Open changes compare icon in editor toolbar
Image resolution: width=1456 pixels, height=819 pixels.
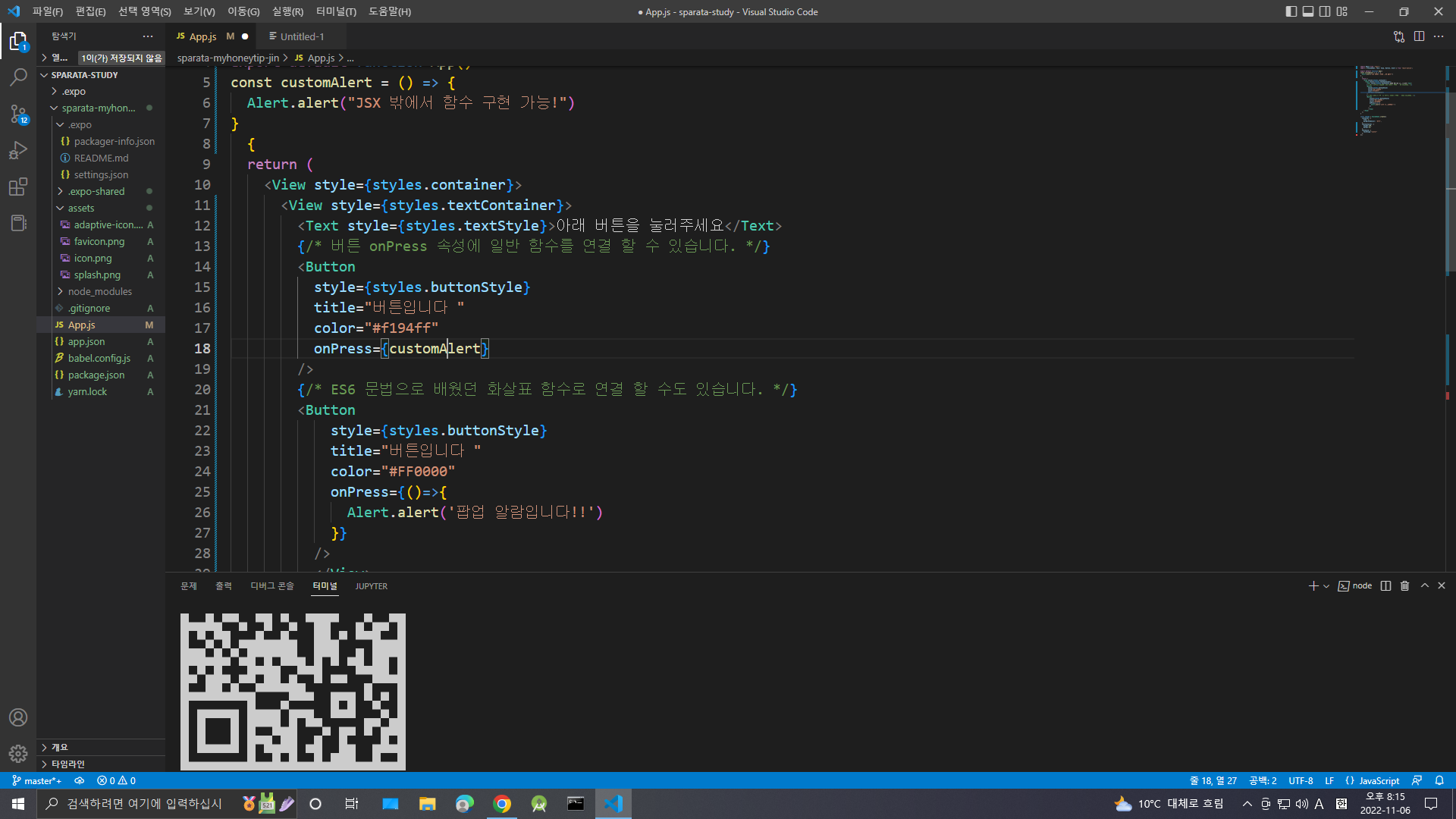1399,36
